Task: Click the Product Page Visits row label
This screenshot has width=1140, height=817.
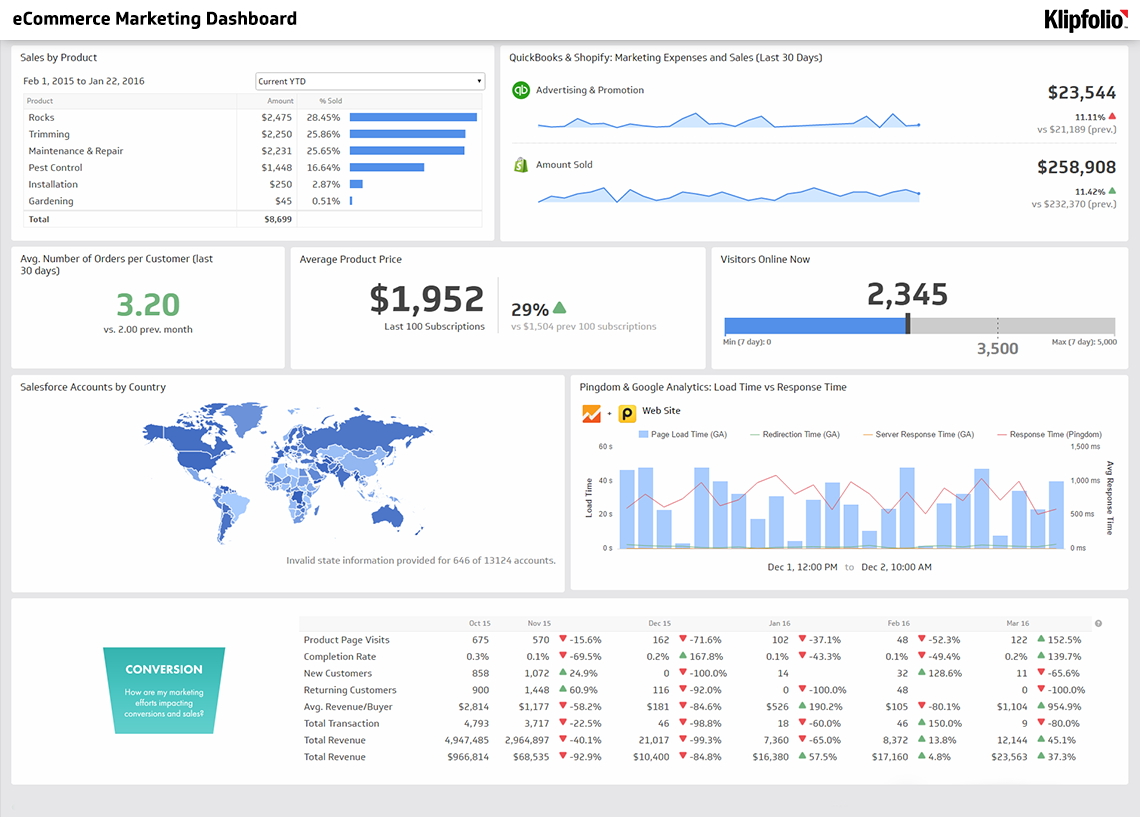Action: coord(346,640)
